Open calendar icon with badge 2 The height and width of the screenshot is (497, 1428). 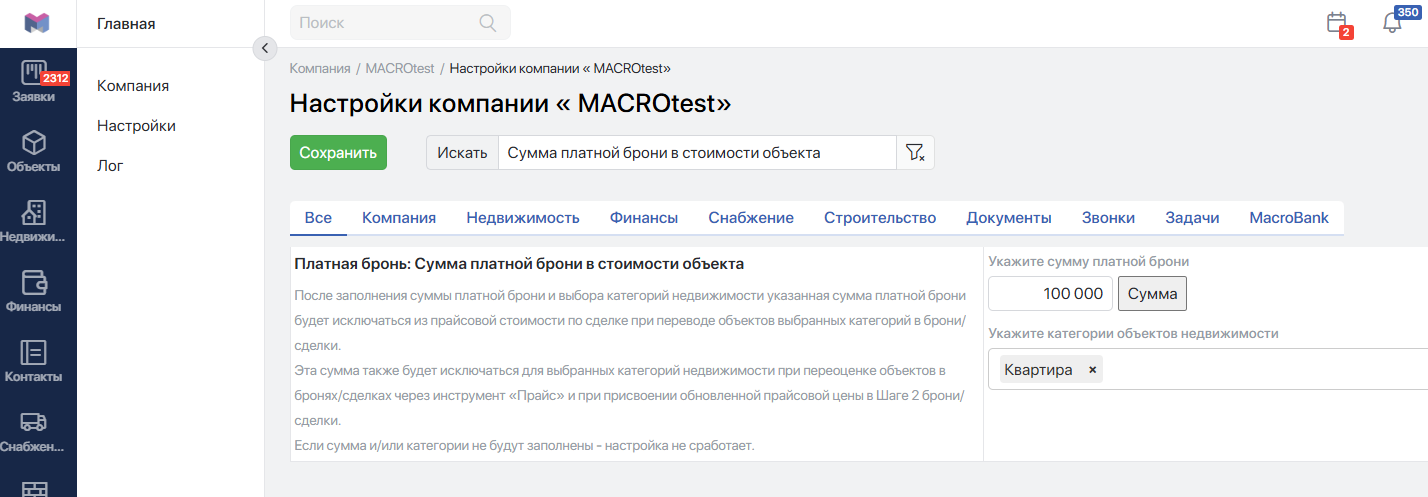(x=1337, y=23)
